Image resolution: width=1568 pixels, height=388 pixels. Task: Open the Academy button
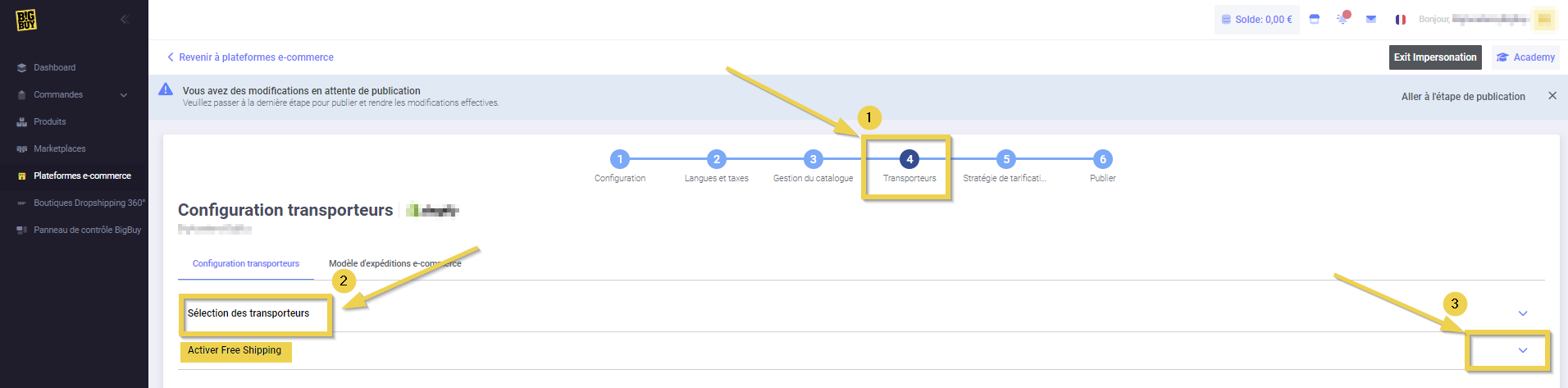click(1525, 57)
